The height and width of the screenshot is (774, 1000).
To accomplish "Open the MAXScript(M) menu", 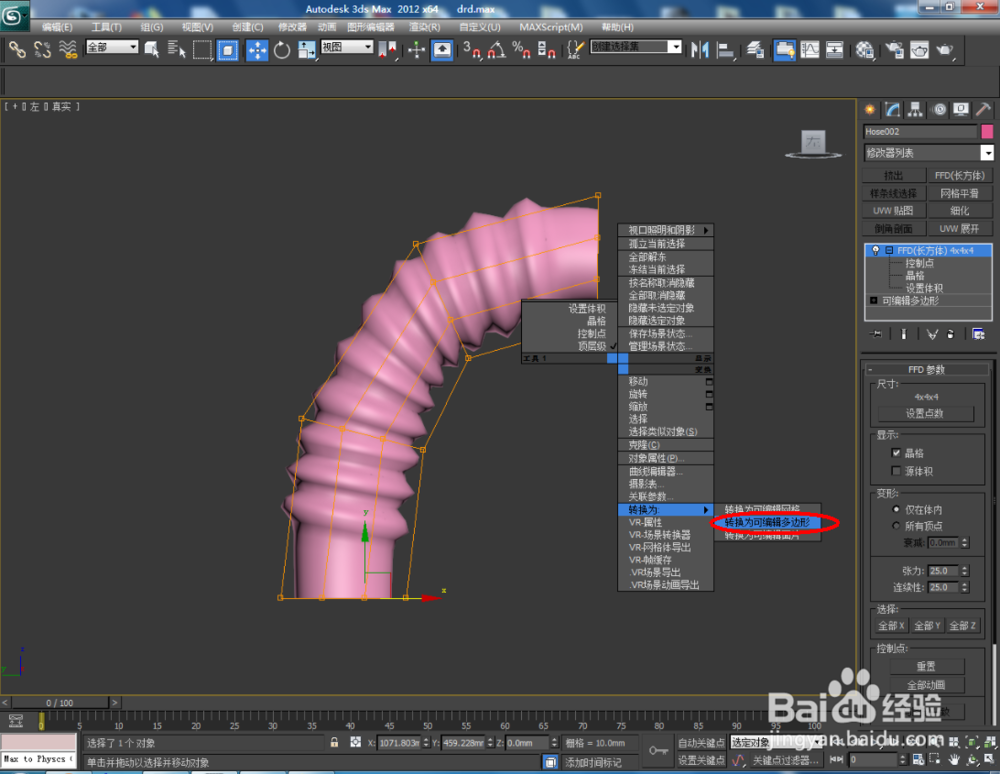I will point(551,27).
